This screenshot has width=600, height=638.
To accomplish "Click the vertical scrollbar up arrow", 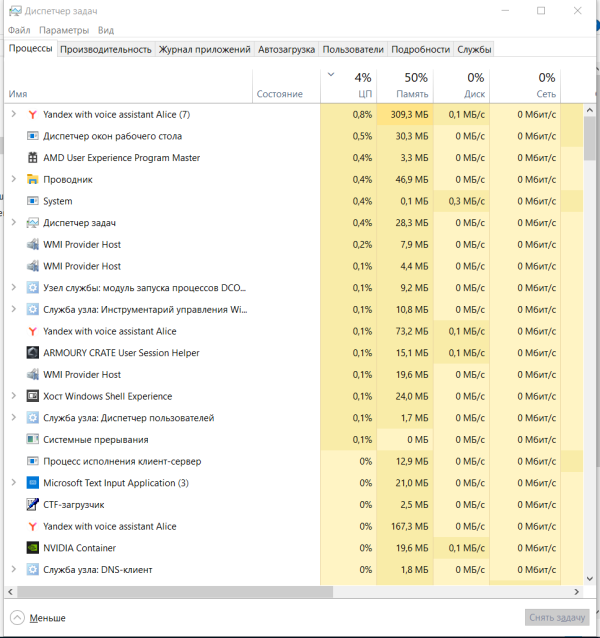I will coord(590,110).
